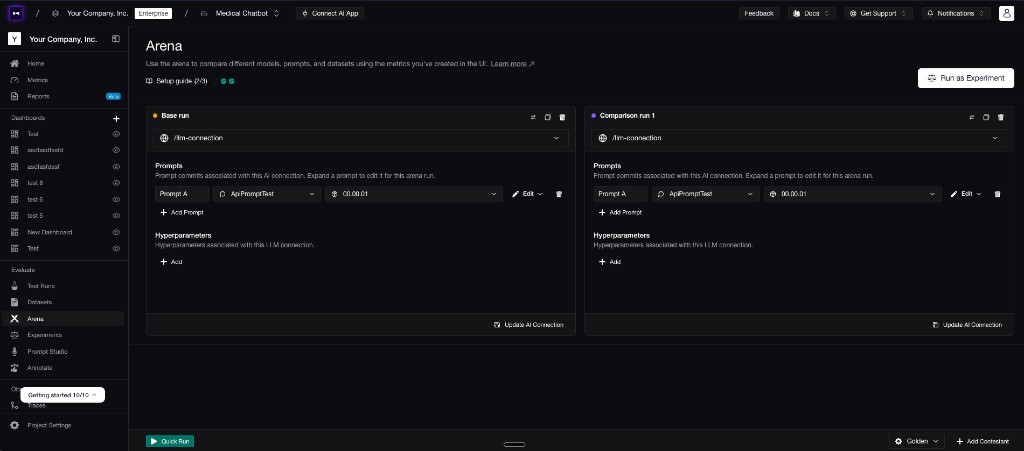1024x451 pixels.
Task: Open the Docs dropdown
Action: pos(812,13)
